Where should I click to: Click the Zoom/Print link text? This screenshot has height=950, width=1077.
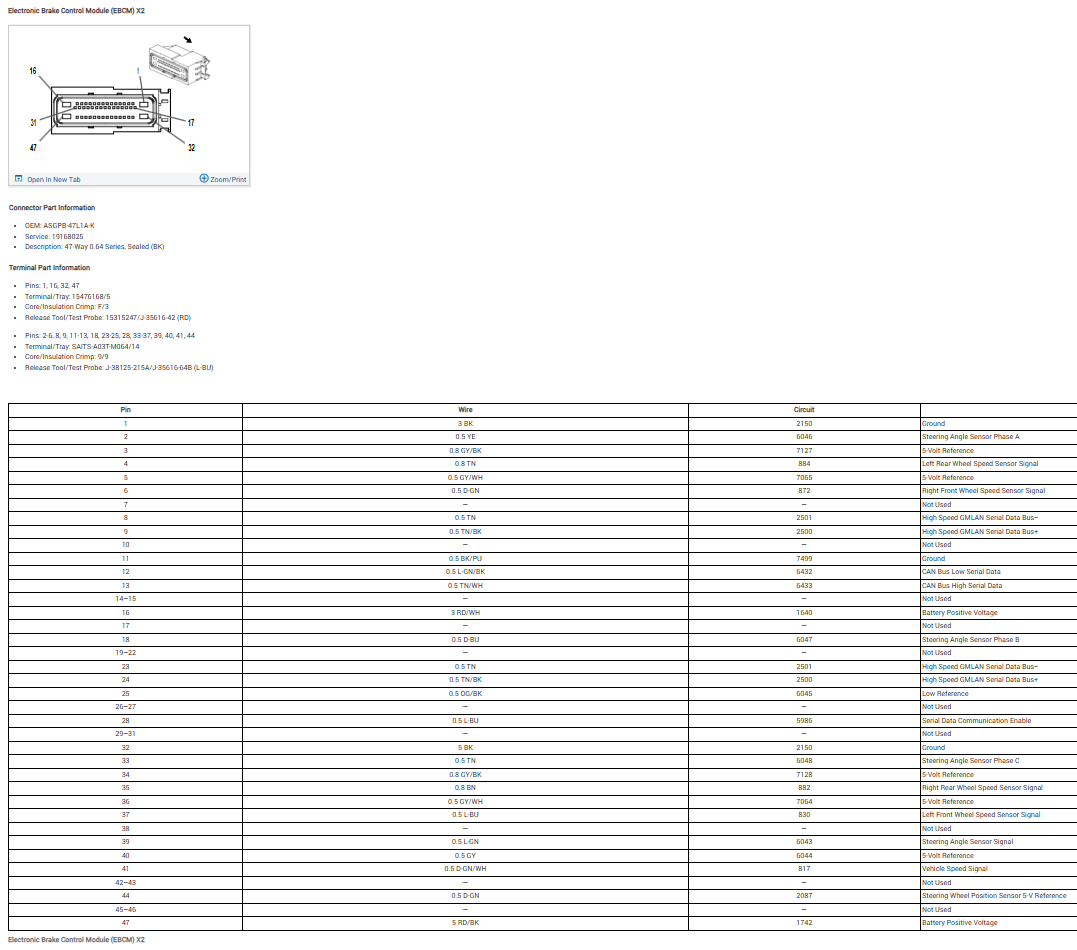(228, 180)
